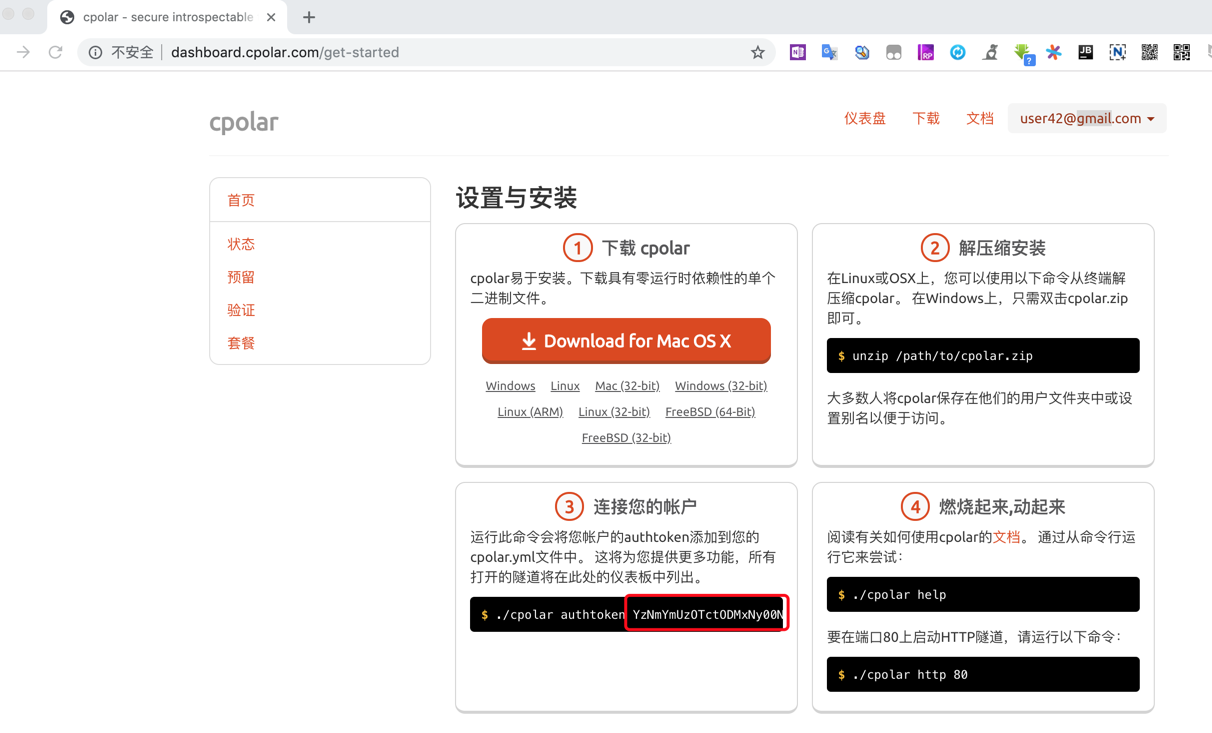Click the Windows download link
Screen dimensions: 1212x733
tap(510, 386)
